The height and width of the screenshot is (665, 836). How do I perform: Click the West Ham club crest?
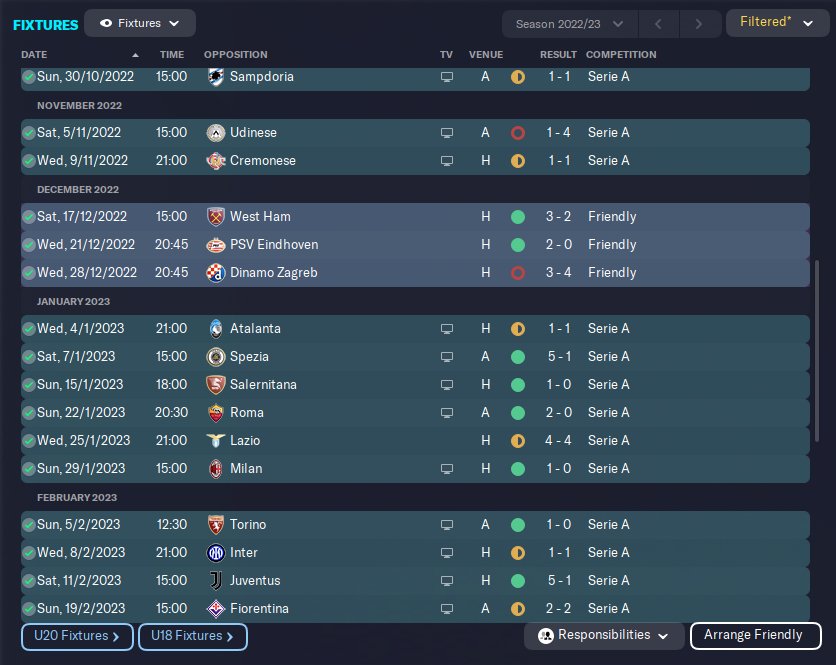(x=215, y=216)
